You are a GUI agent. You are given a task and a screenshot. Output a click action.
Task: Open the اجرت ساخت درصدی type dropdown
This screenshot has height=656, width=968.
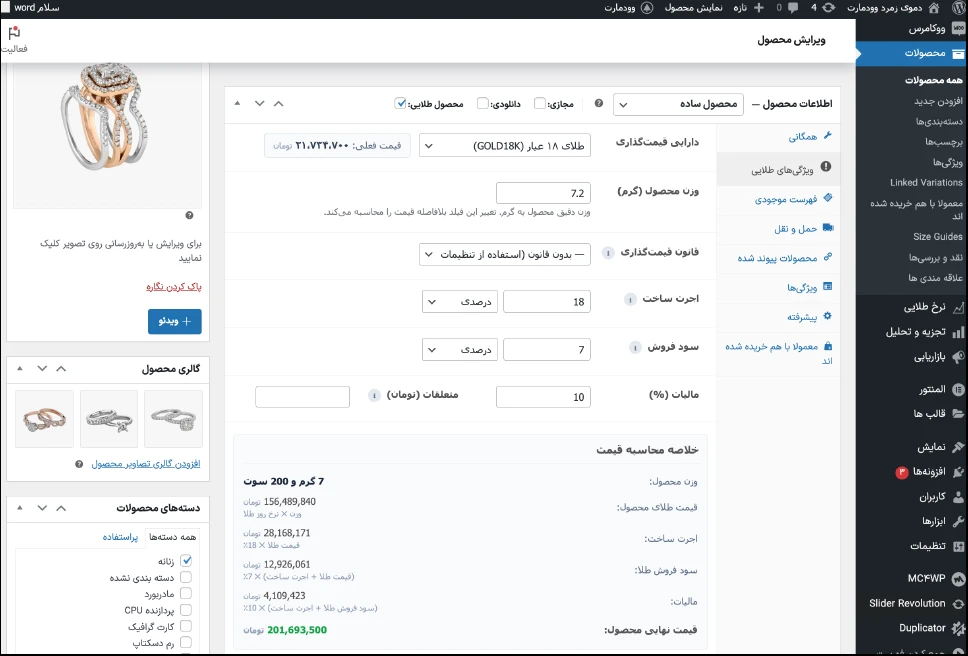click(x=460, y=302)
